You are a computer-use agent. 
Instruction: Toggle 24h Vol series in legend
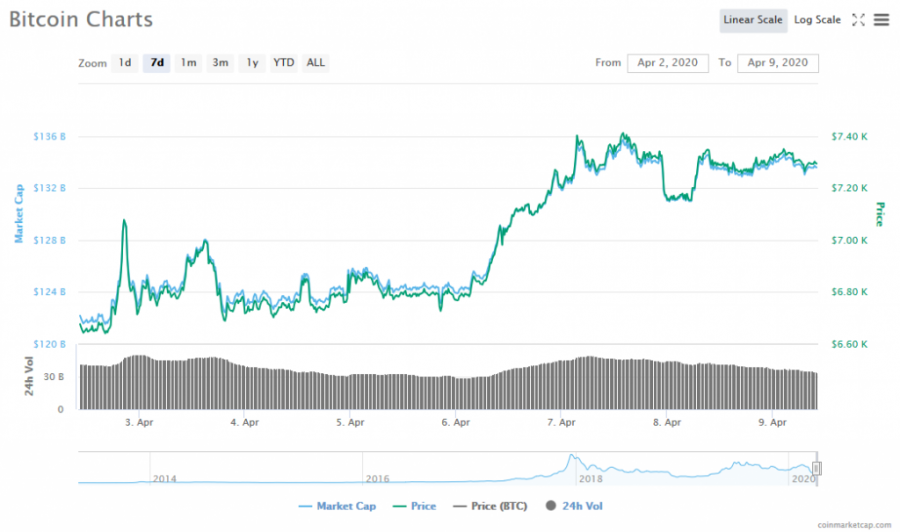click(574, 506)
